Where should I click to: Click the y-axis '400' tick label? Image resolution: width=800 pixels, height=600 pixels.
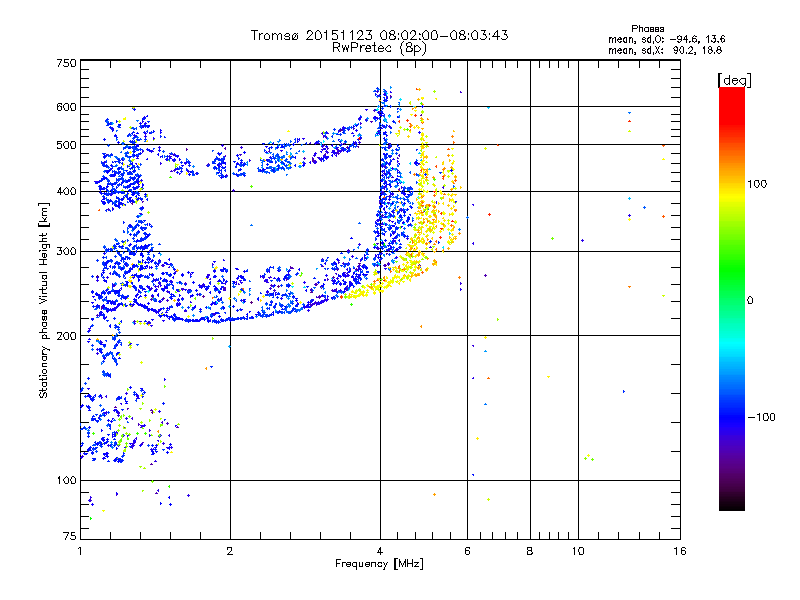66,192
